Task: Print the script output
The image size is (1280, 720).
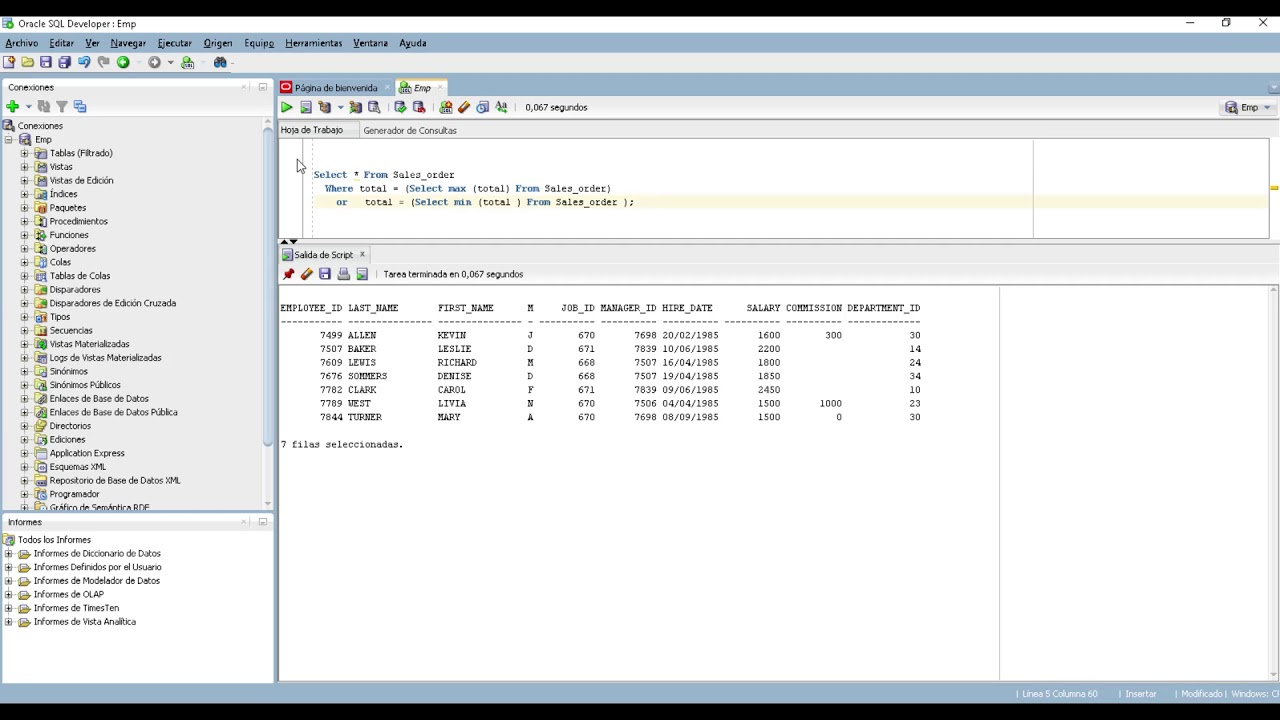Action: point(344,274)
